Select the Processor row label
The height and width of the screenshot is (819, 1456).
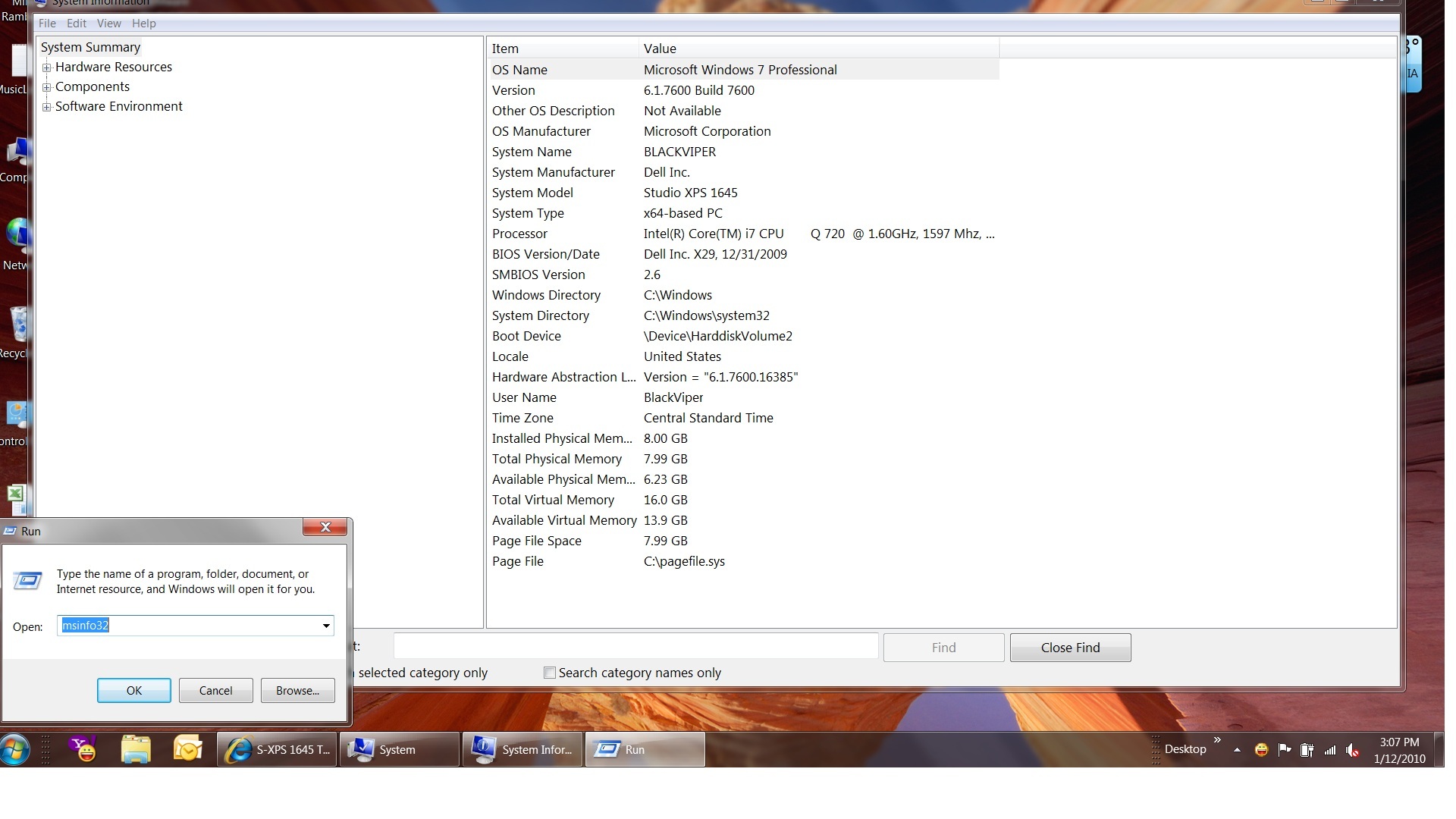point(519,234)
